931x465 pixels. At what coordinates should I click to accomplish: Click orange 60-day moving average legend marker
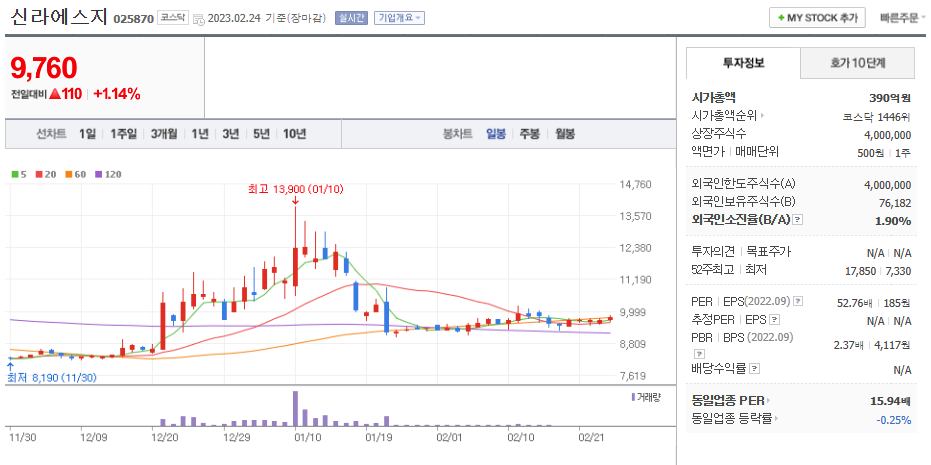tap(68, 175)
